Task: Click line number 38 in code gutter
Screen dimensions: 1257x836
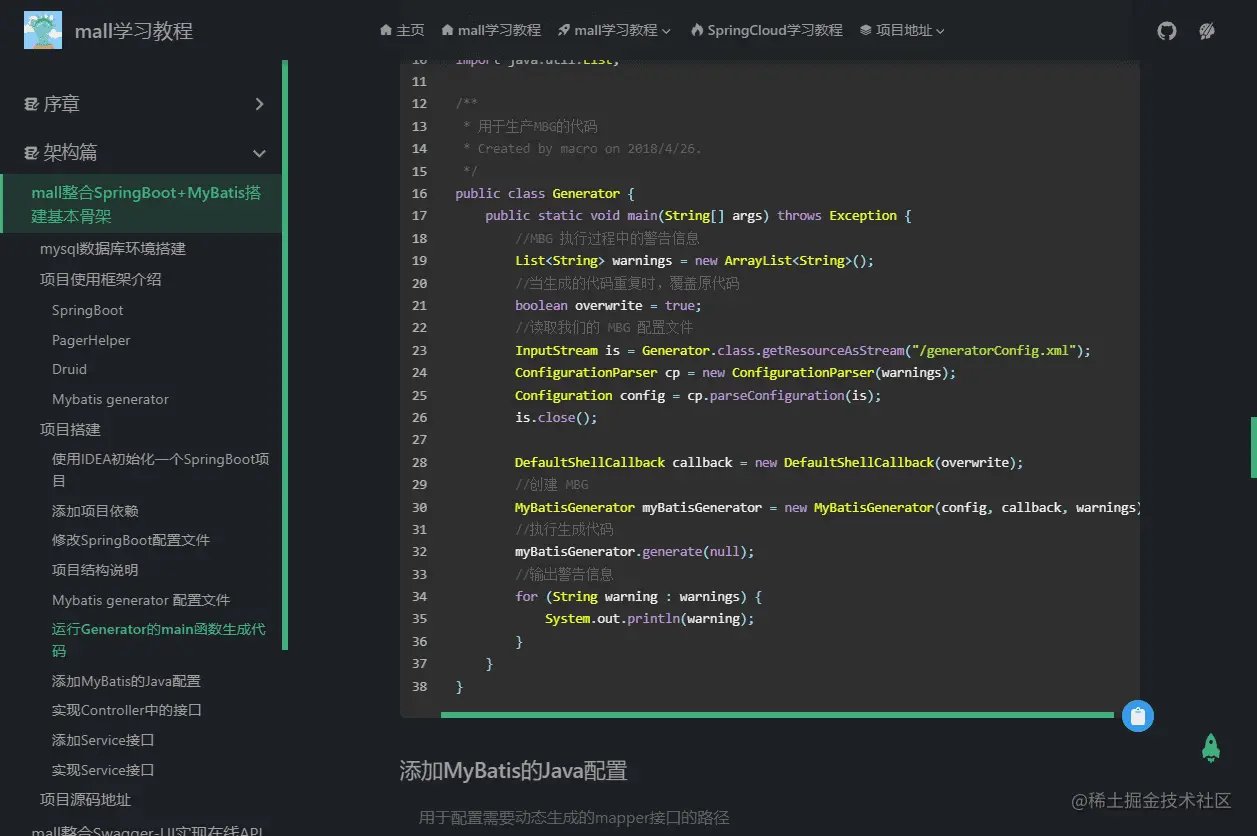Action: pyautogui.click(x=419, y=687)
